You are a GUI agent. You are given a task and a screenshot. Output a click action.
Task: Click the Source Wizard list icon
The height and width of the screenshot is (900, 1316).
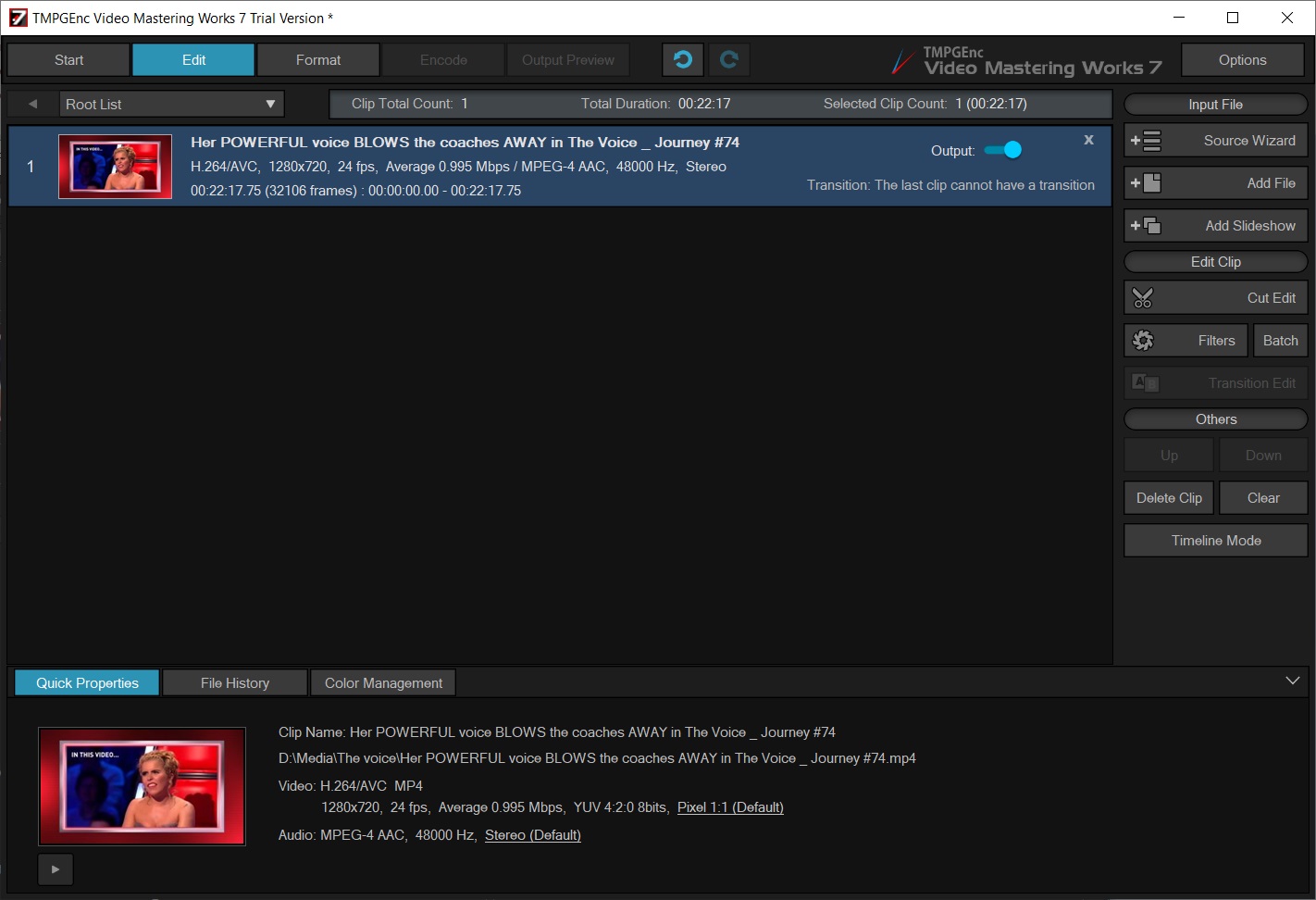pyautogui.click(x=1146, y=141)
